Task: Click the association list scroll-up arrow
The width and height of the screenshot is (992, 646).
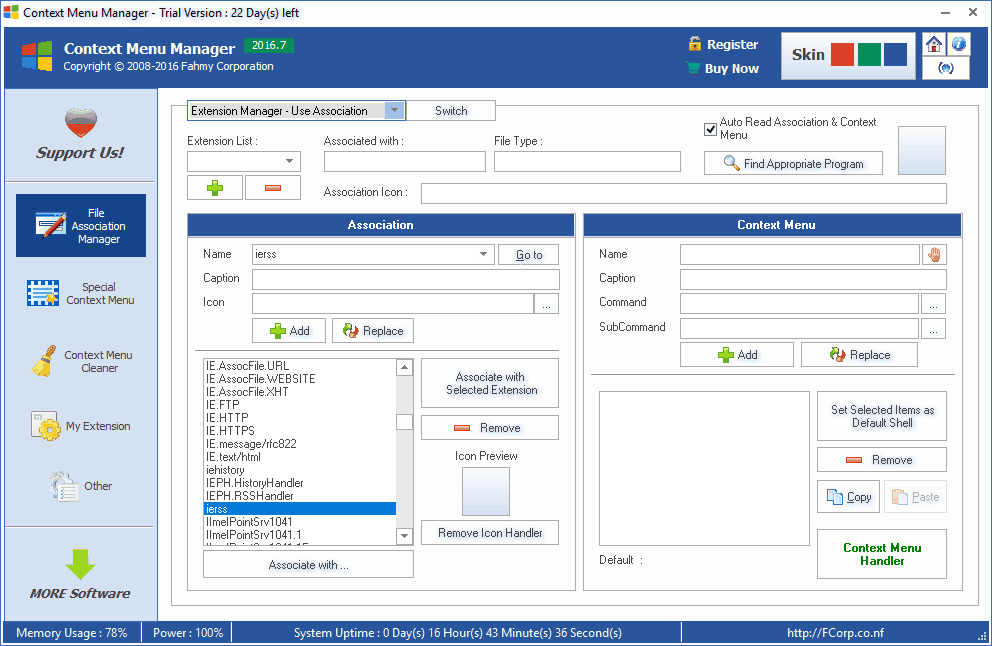Action: (404, 367)
